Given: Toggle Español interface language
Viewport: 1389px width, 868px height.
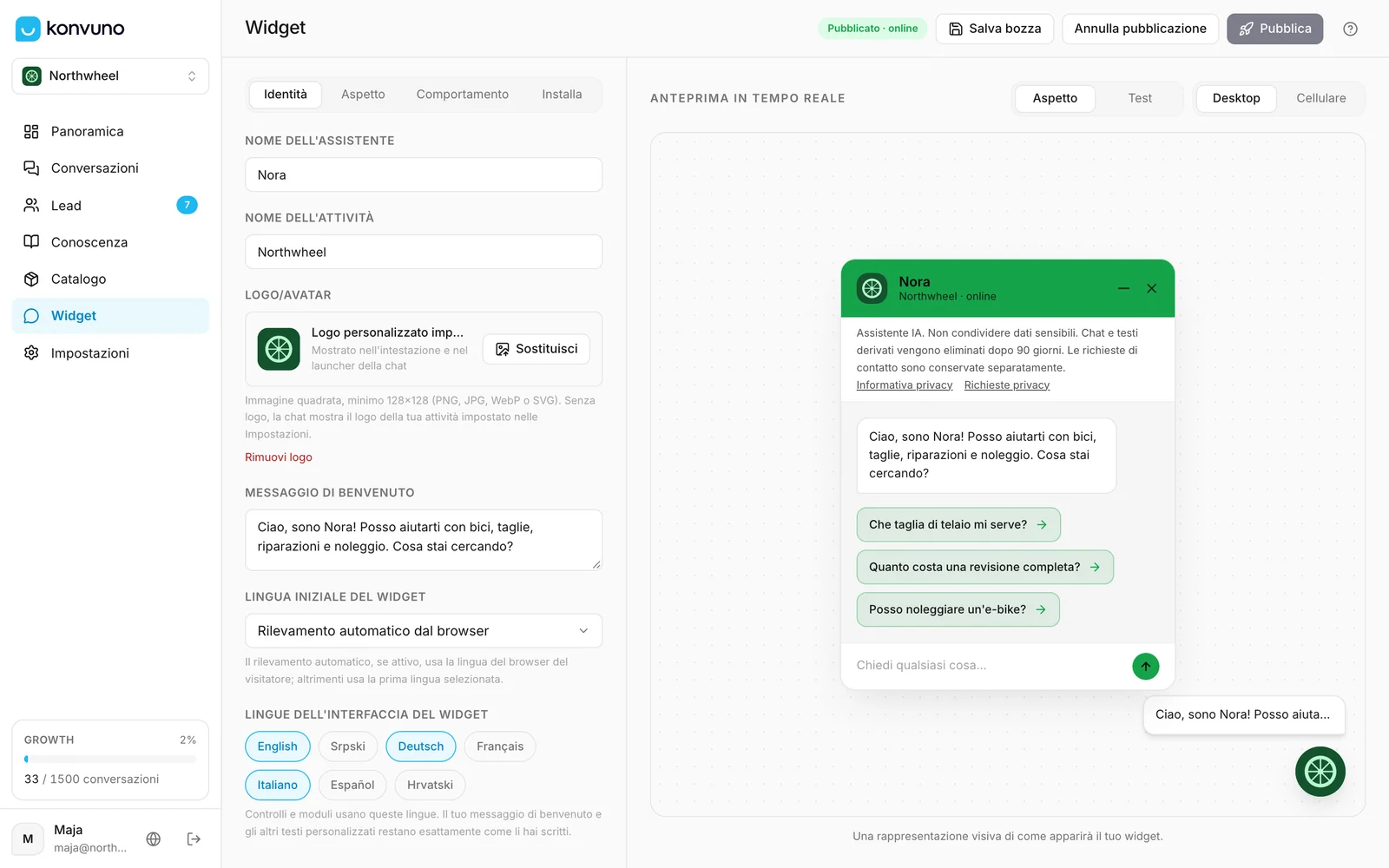Looking at the screenshot, I should coord(352,785).
